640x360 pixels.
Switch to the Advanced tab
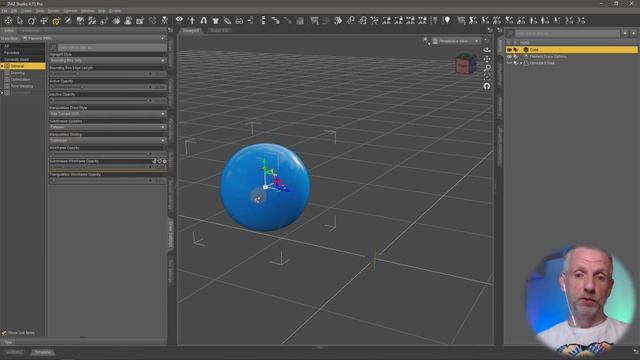[30, 31]
